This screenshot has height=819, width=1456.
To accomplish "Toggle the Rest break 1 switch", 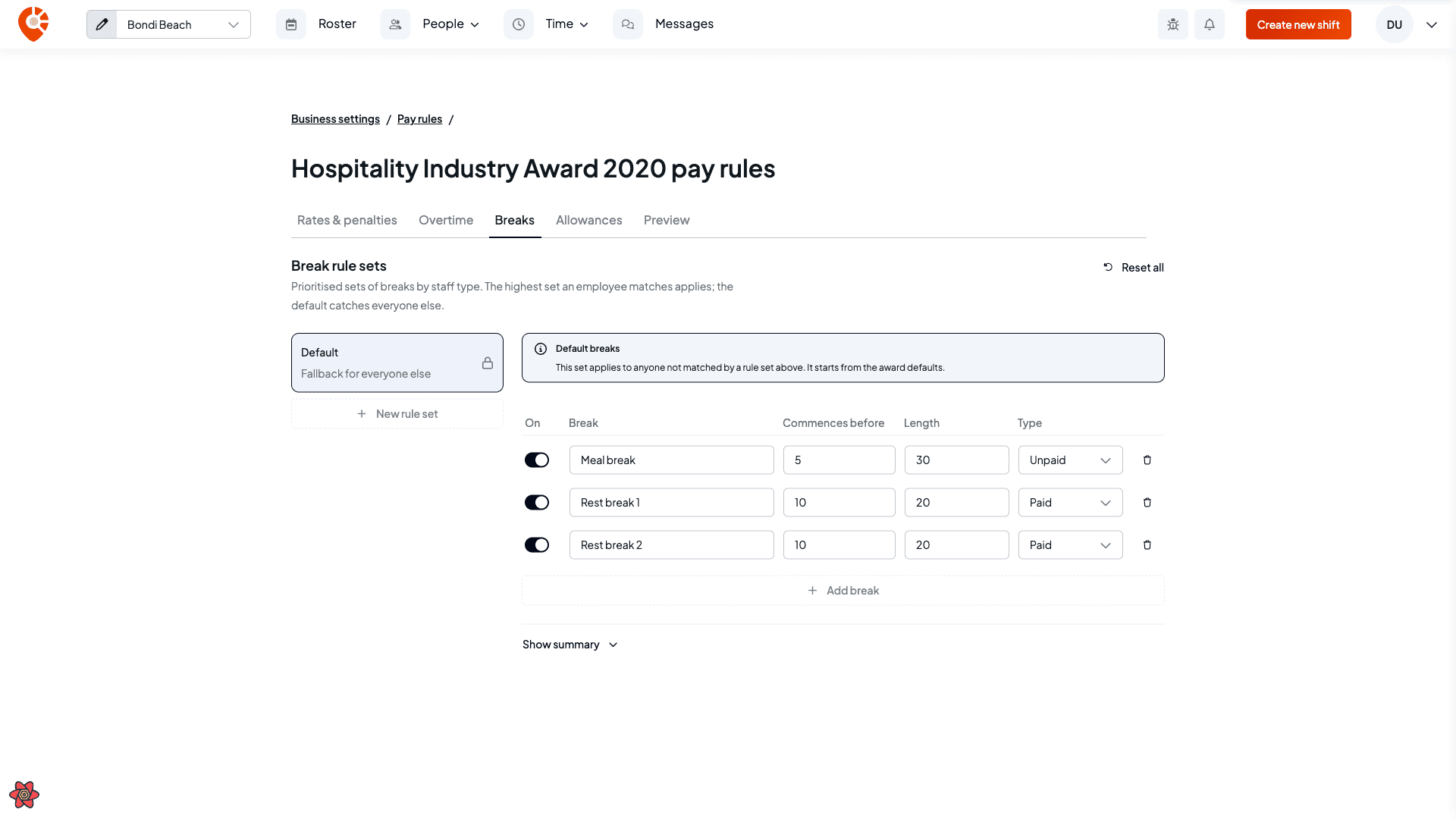I will 537,503.
